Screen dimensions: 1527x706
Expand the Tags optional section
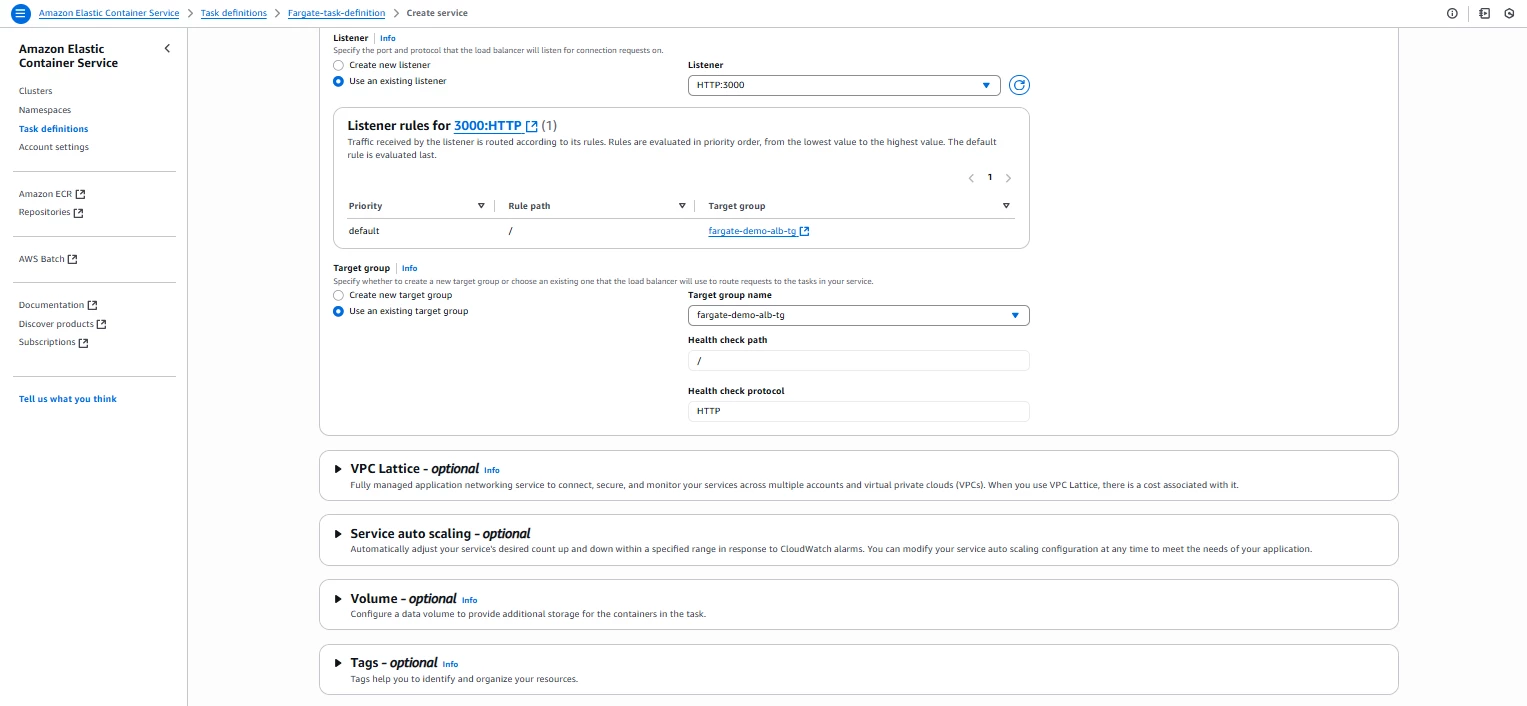pos(338,663)
